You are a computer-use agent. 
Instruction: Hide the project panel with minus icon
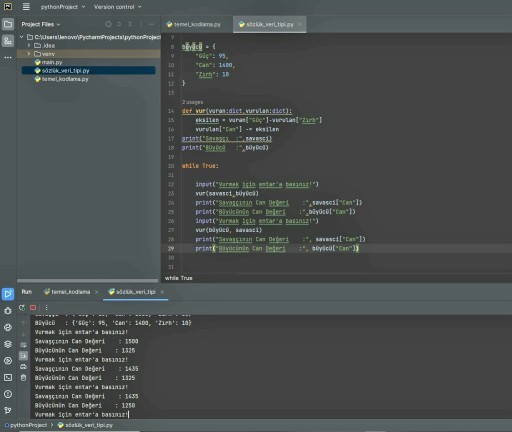click(x=151, y=24)
